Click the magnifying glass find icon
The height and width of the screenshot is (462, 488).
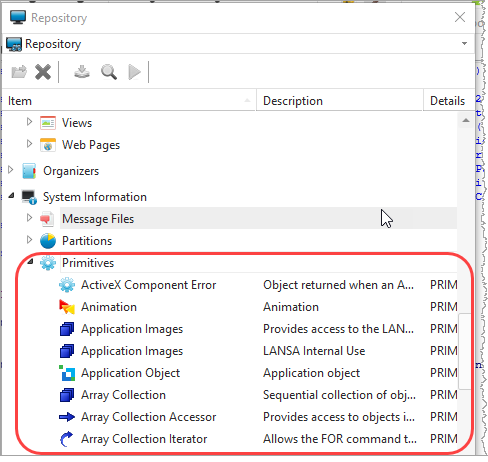point(109,72)
